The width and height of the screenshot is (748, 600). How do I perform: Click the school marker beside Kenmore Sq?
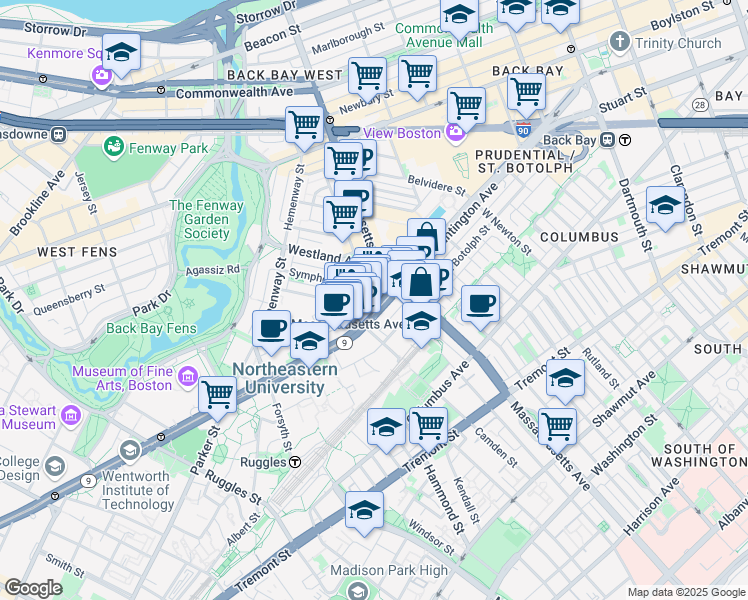click(121, 53)
